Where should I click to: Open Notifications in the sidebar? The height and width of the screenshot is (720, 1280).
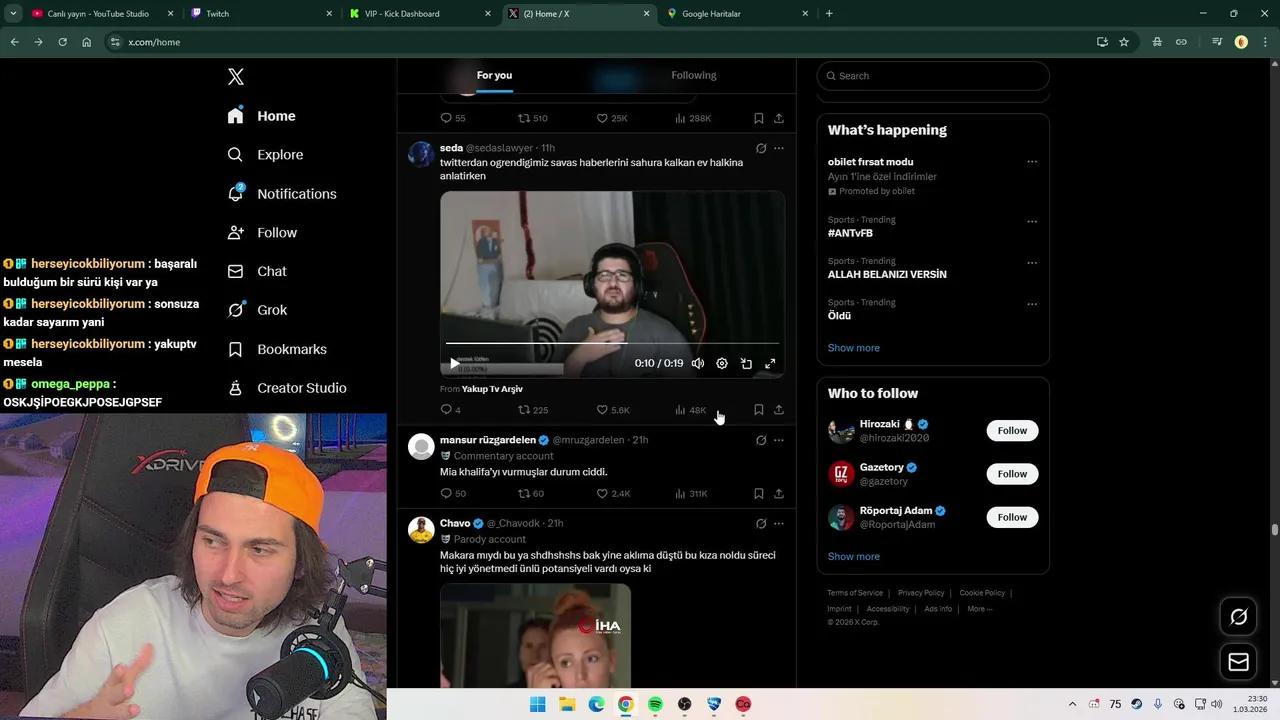tap(282, 194)
